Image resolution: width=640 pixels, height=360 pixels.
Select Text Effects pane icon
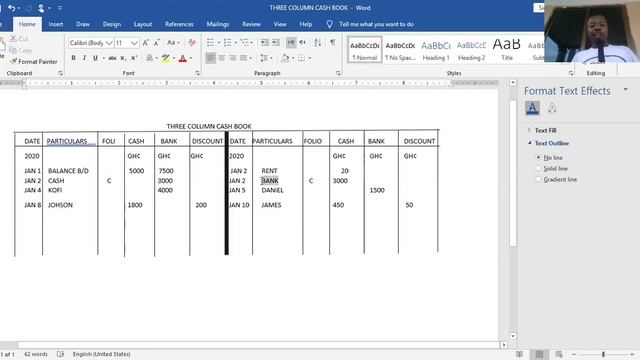tap(552, 108)
